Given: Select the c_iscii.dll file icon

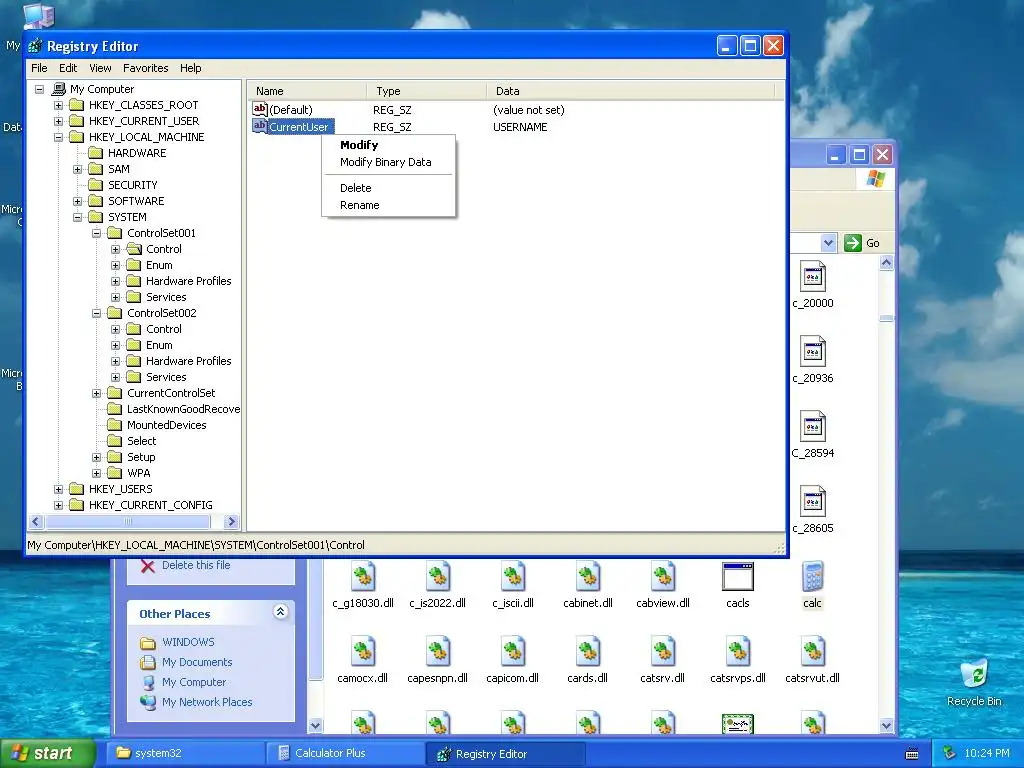Looking at the screenshot, I should click(513, 577).
